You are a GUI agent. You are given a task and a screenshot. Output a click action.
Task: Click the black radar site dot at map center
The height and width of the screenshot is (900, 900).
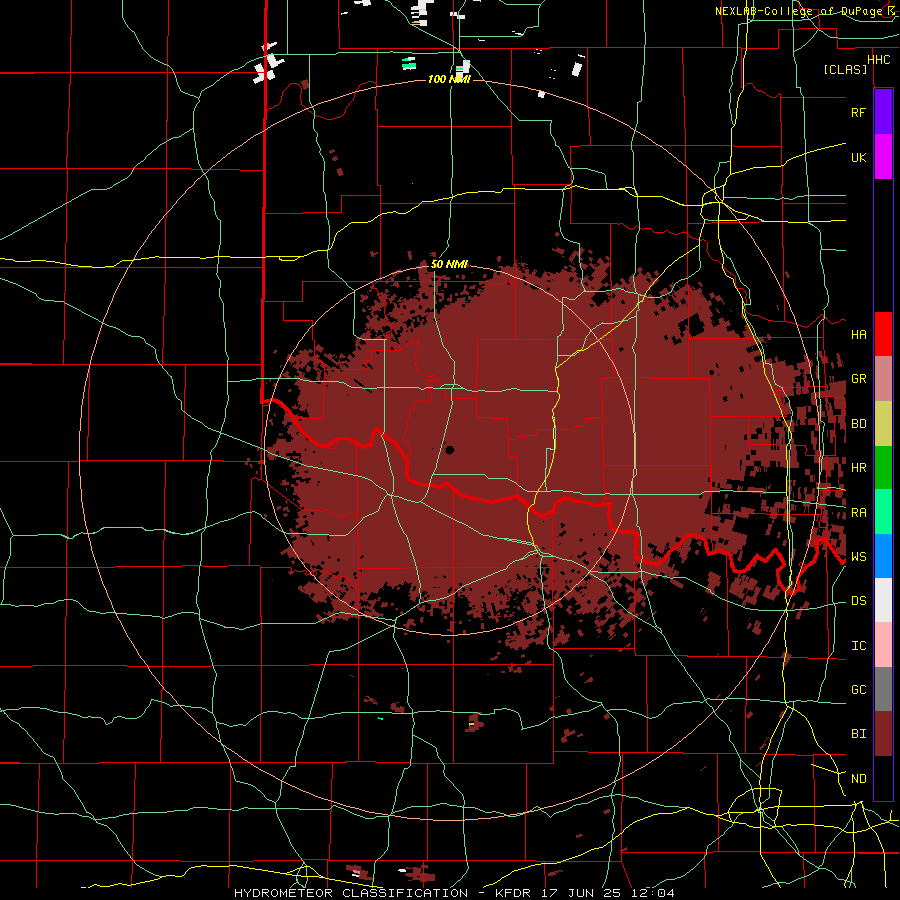[449, 450]
